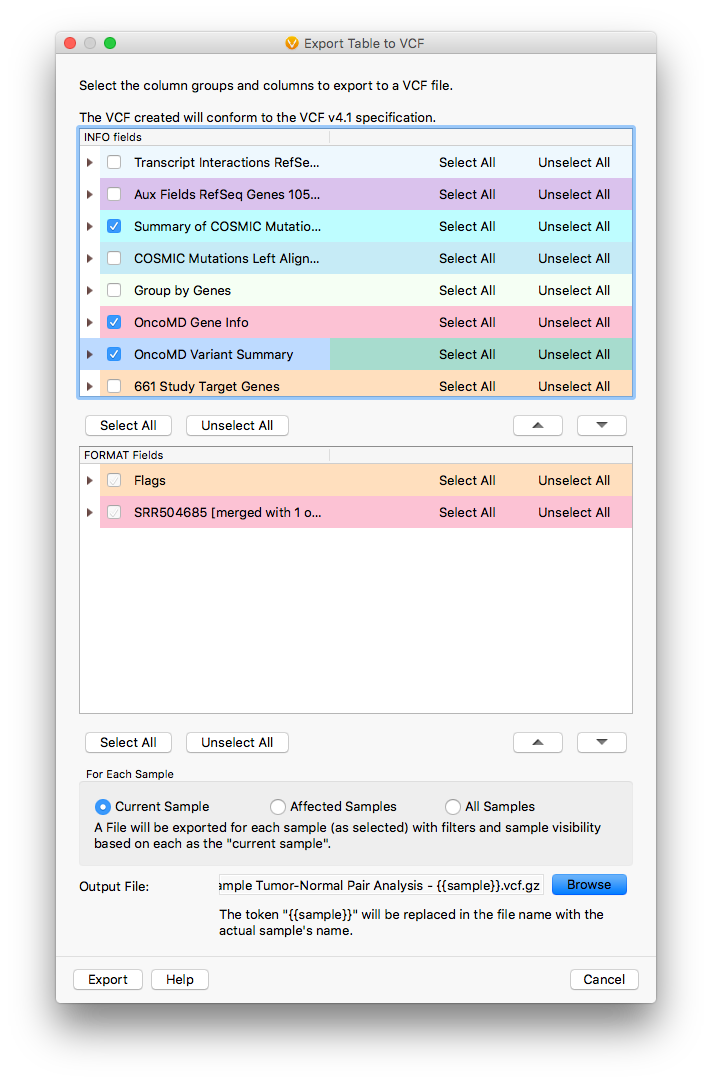This screenshot has width=712, height=1083.
Task: Expand the 661 Study Target Genes row
Action: tap(90, 386)
